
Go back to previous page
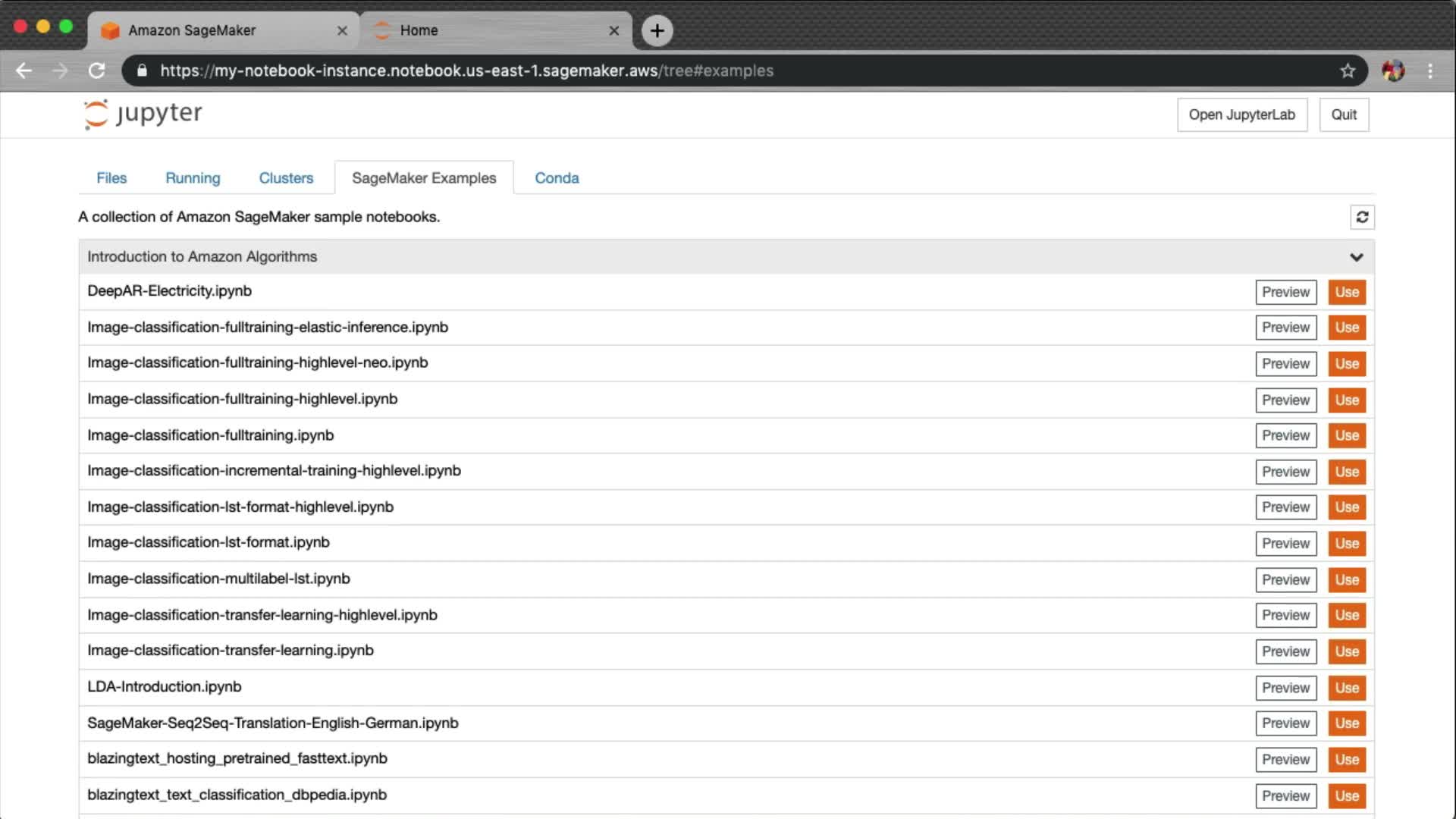[x=24, y=71]
